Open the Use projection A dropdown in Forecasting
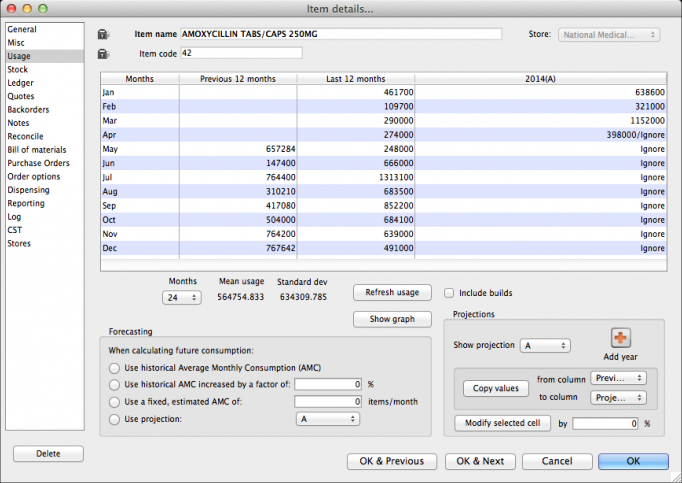Viewport: 682px width, 483px height. (x=328, y=419)
